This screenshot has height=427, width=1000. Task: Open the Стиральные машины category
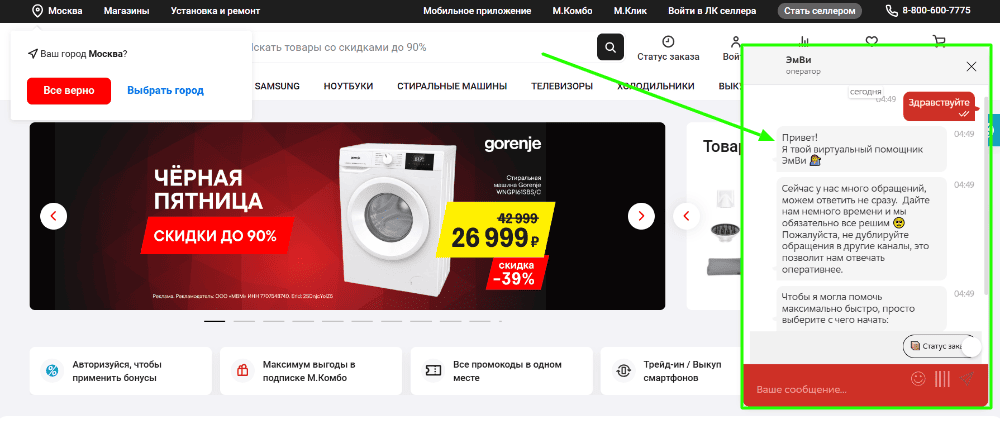[452, 86]
